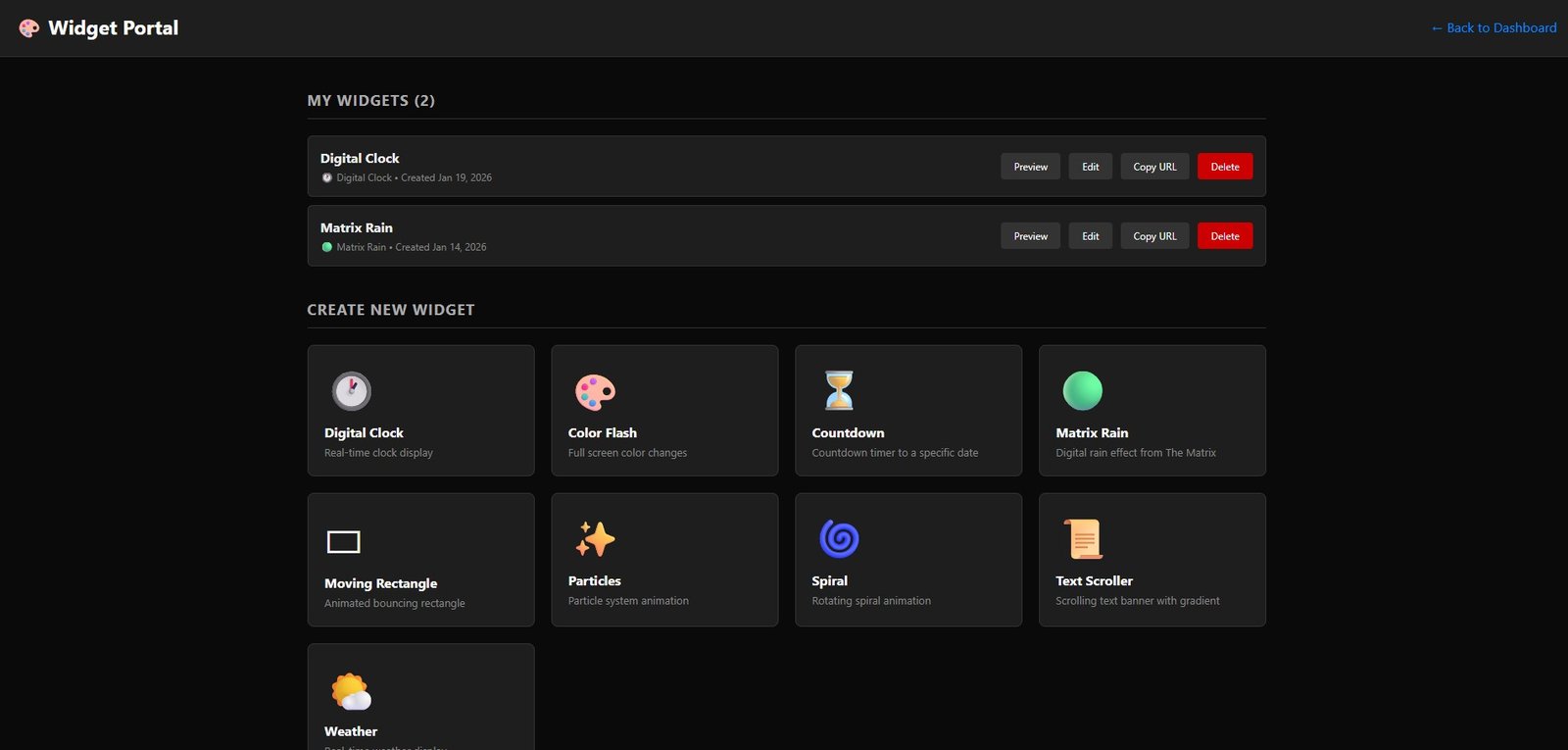Click the Widget Portal header title

click(114, 28)
